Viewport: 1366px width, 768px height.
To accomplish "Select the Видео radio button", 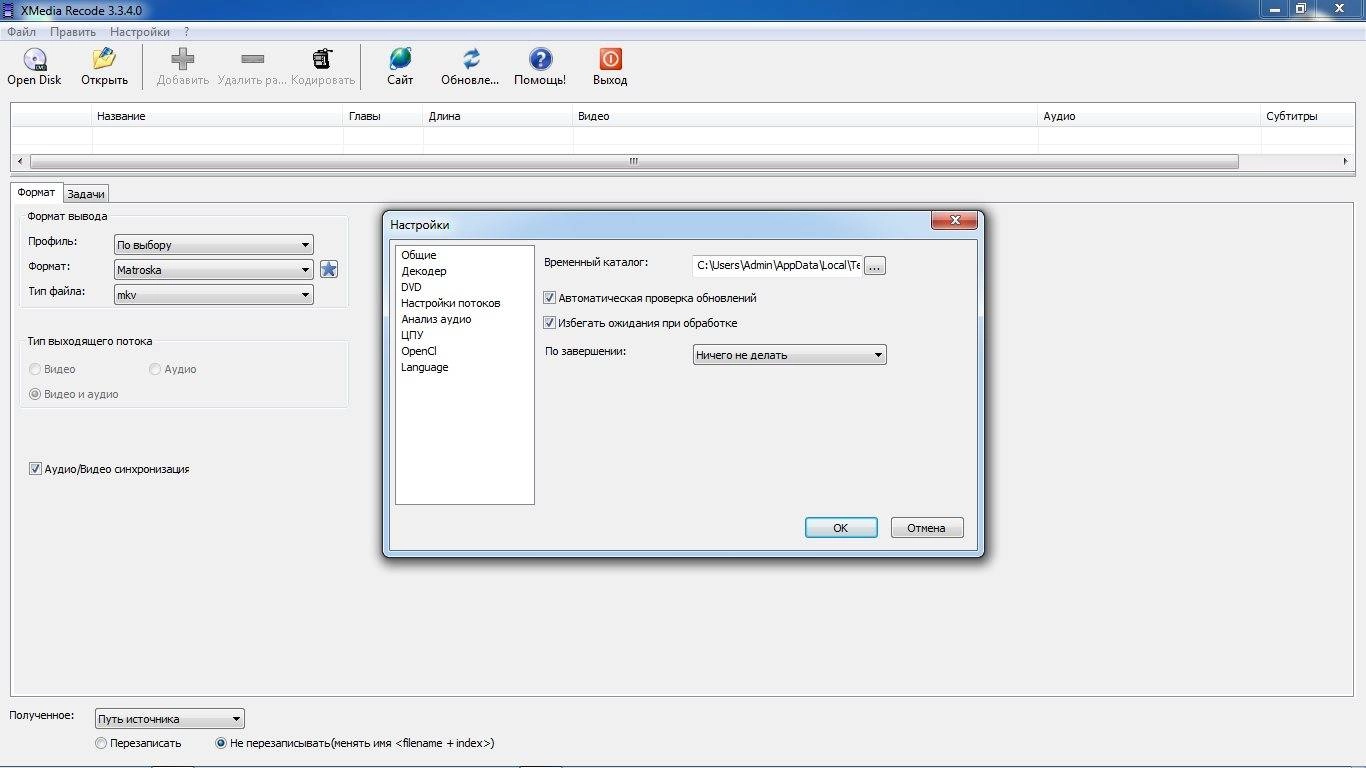I will pyautogui.click(x=35, y=369).
